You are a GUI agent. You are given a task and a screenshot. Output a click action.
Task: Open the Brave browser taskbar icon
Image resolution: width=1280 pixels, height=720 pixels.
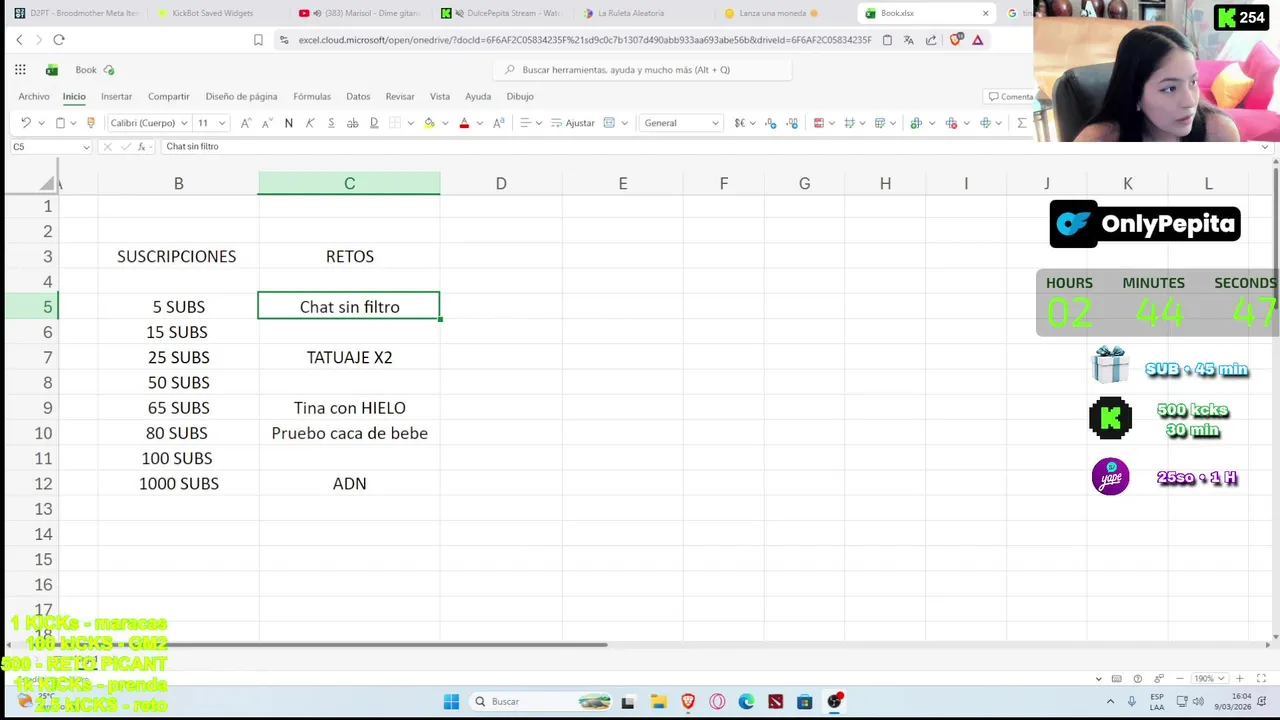[688, 701]
